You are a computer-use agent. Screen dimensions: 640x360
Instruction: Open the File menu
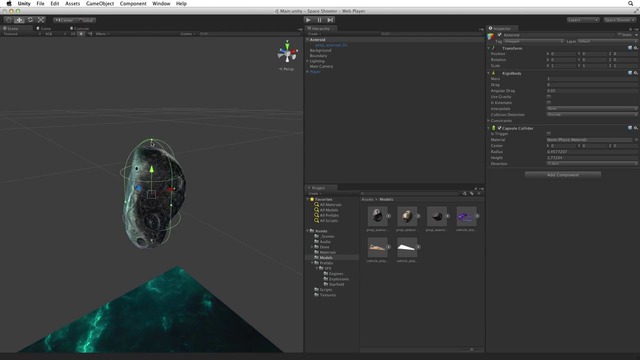click(x=40, y=3)
